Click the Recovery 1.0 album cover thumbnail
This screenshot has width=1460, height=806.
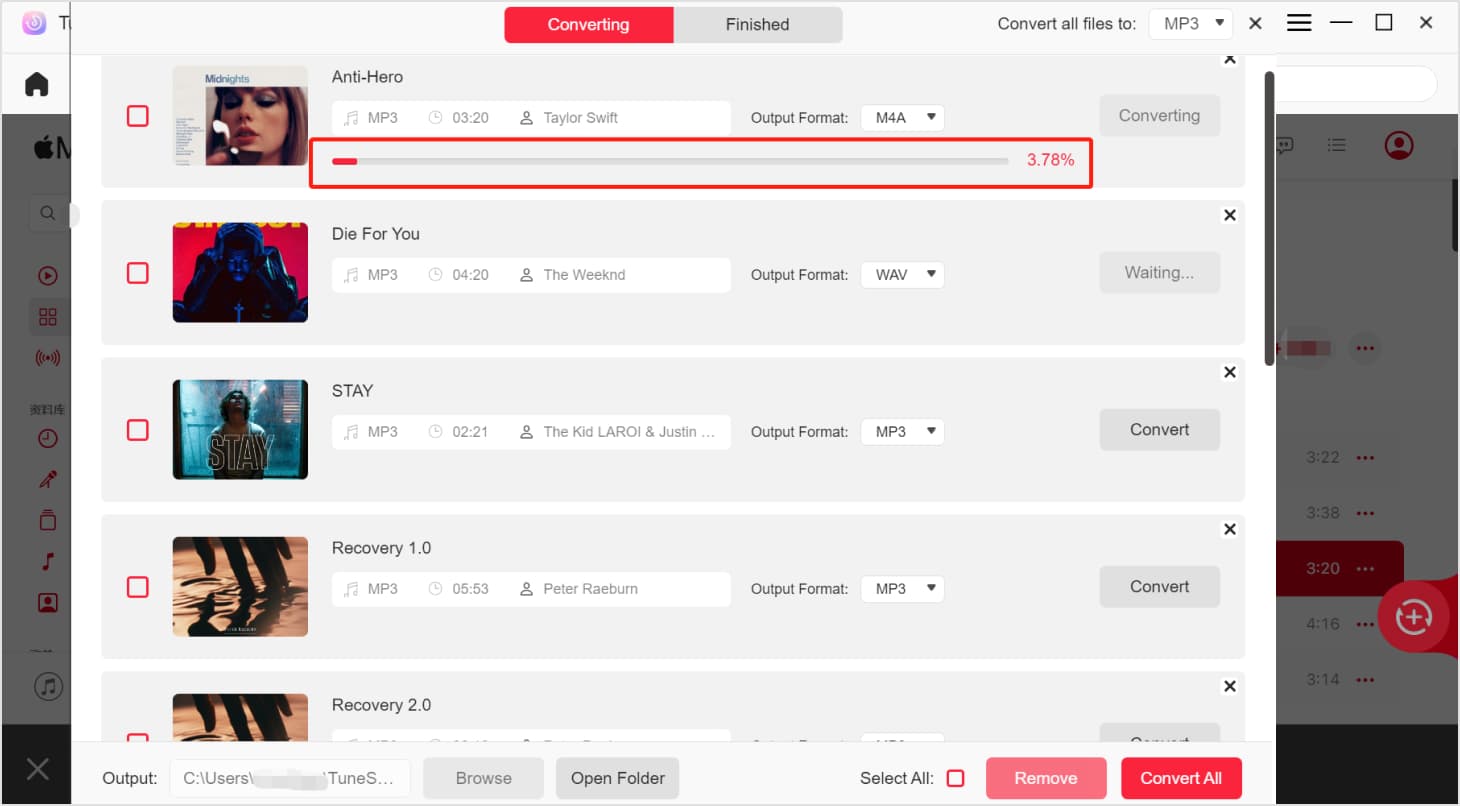pos(240,587)
